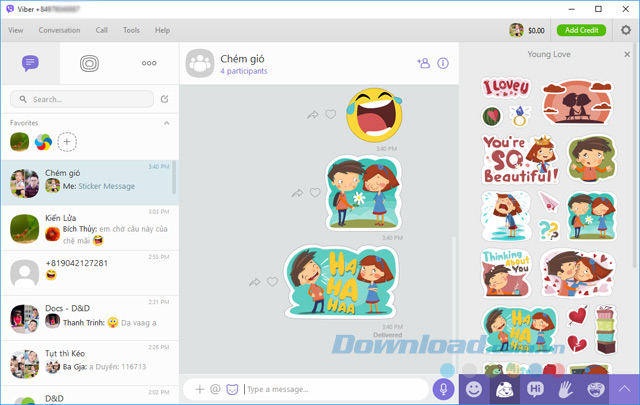This screenshot has width=640, height=405.
Task: Add participant to the group chat
Action: pos(424,63)
